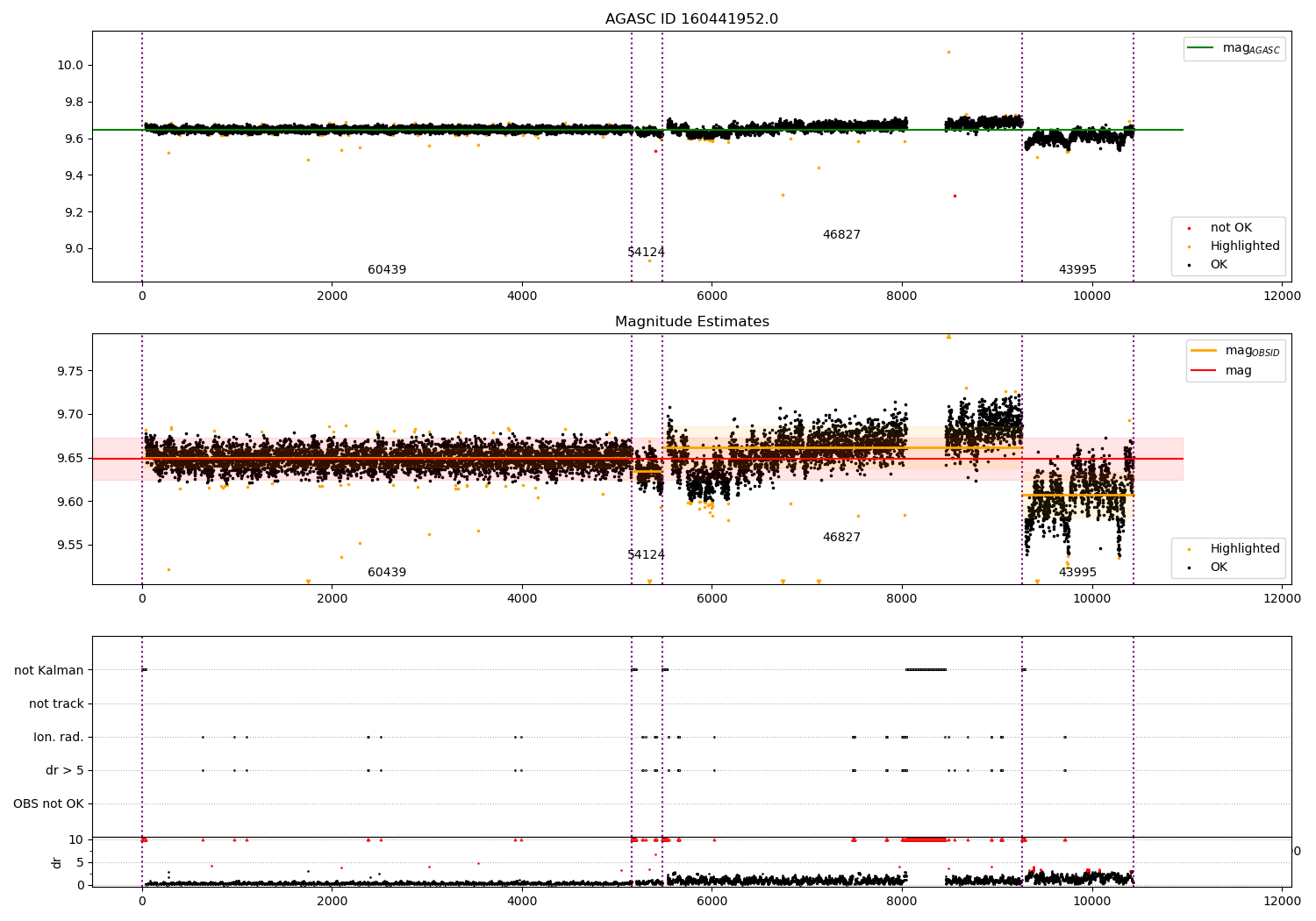Click the long 'not Kalman' marker run near 8000

point(926,670)
